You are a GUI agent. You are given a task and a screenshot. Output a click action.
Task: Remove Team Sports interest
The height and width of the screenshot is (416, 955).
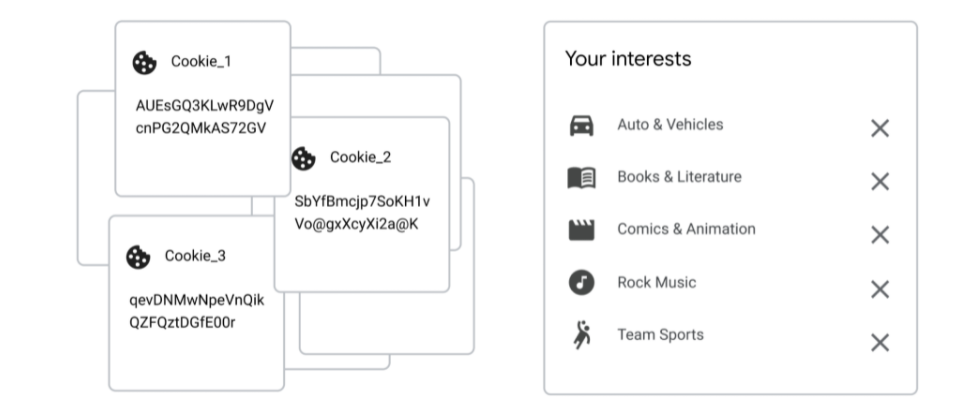click(880, 342)
